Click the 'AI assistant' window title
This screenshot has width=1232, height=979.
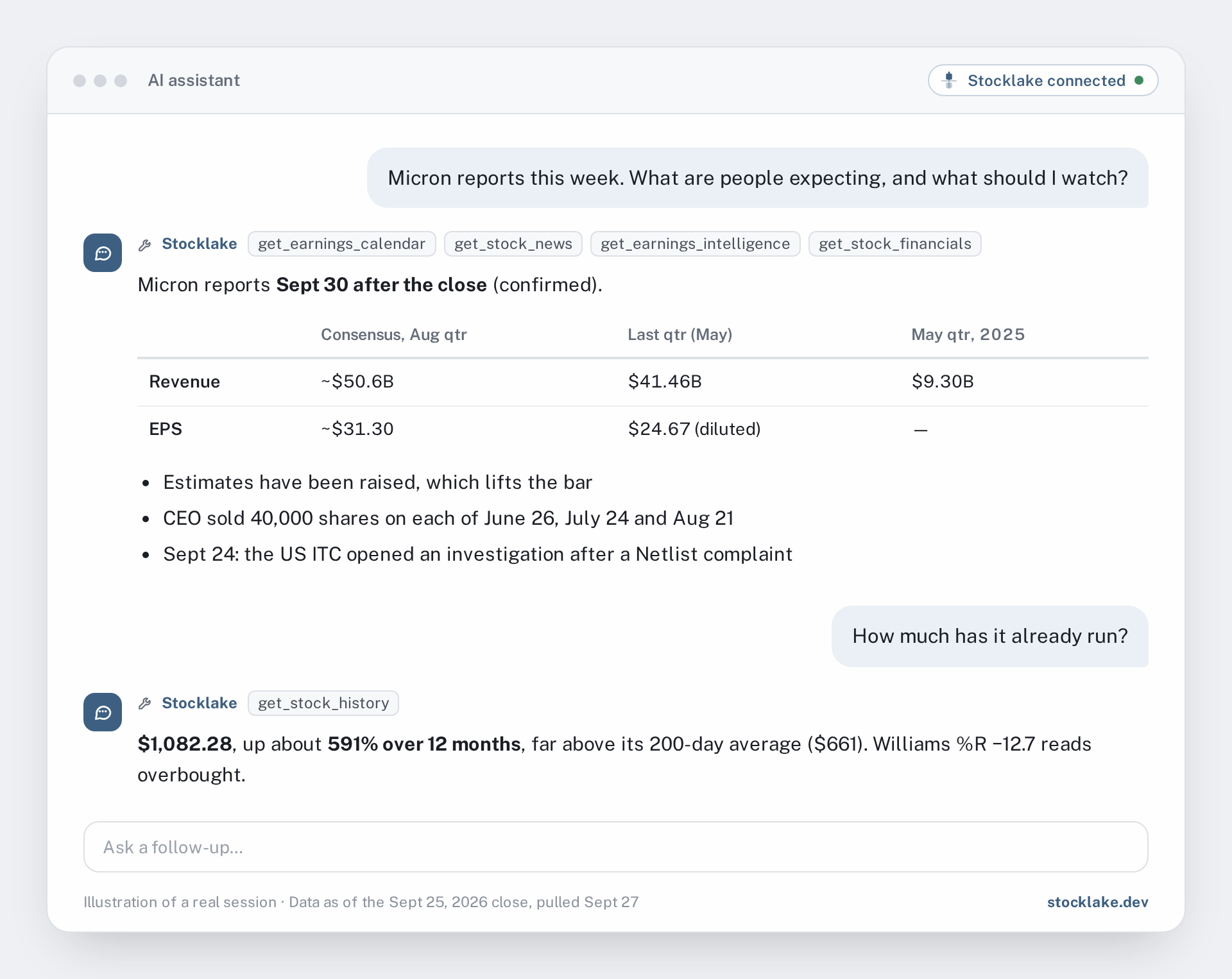pyautogui.click(x=194, y=80)
